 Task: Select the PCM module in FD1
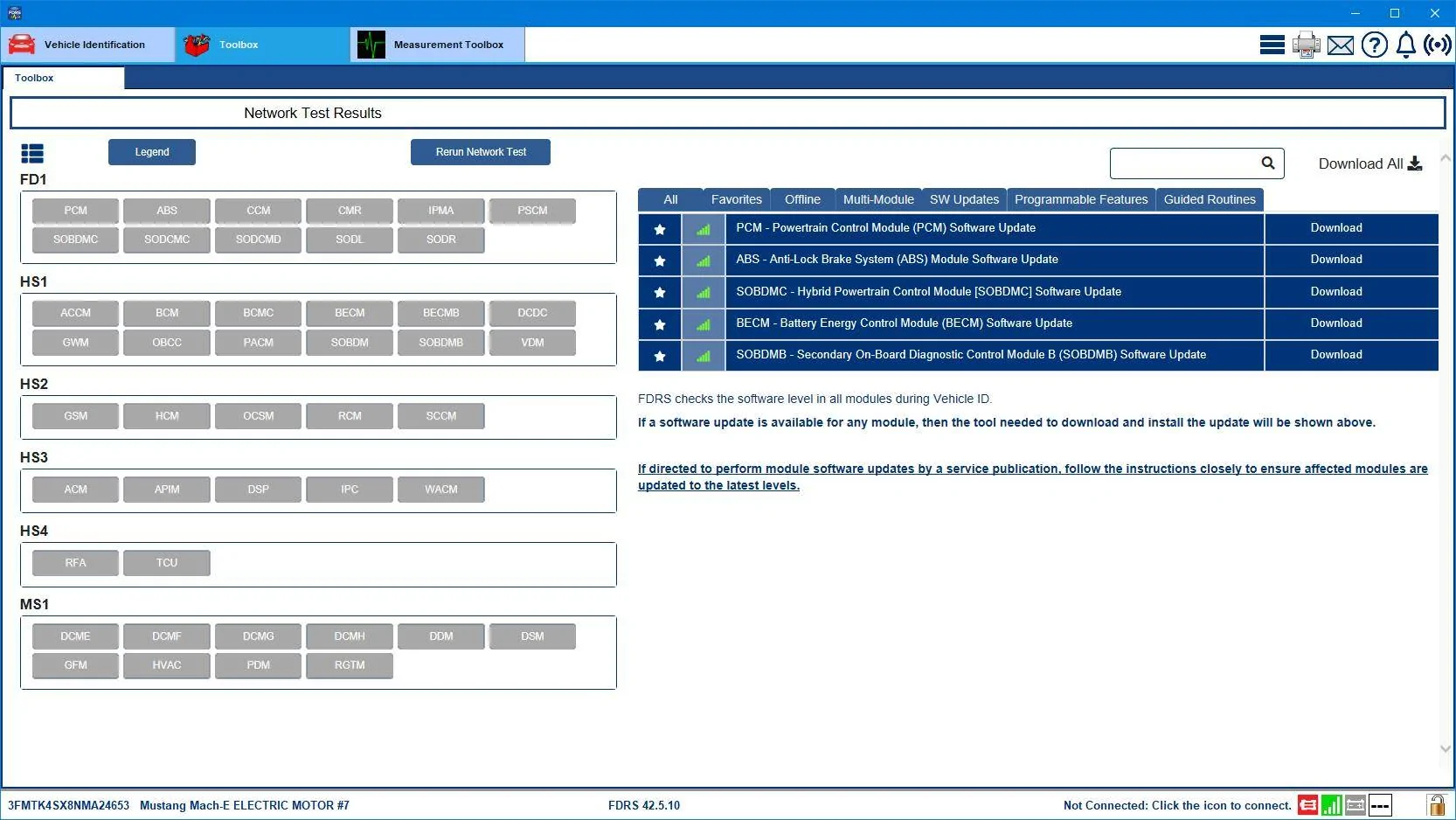click(x=75, y=211)
